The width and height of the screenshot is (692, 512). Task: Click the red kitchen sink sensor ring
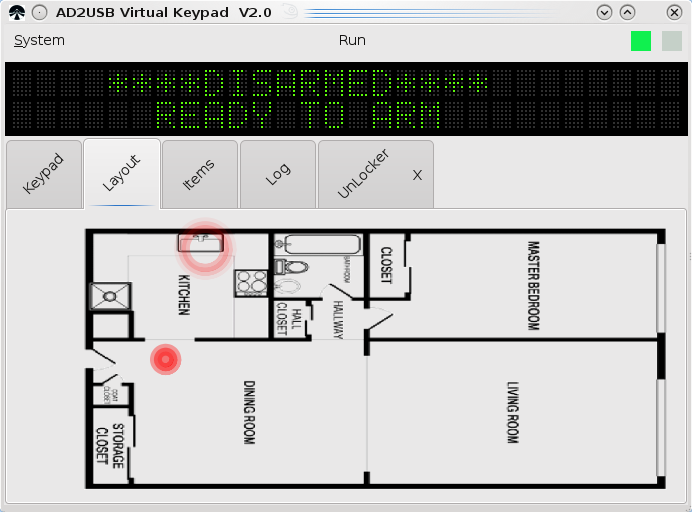tap(205, 248)
